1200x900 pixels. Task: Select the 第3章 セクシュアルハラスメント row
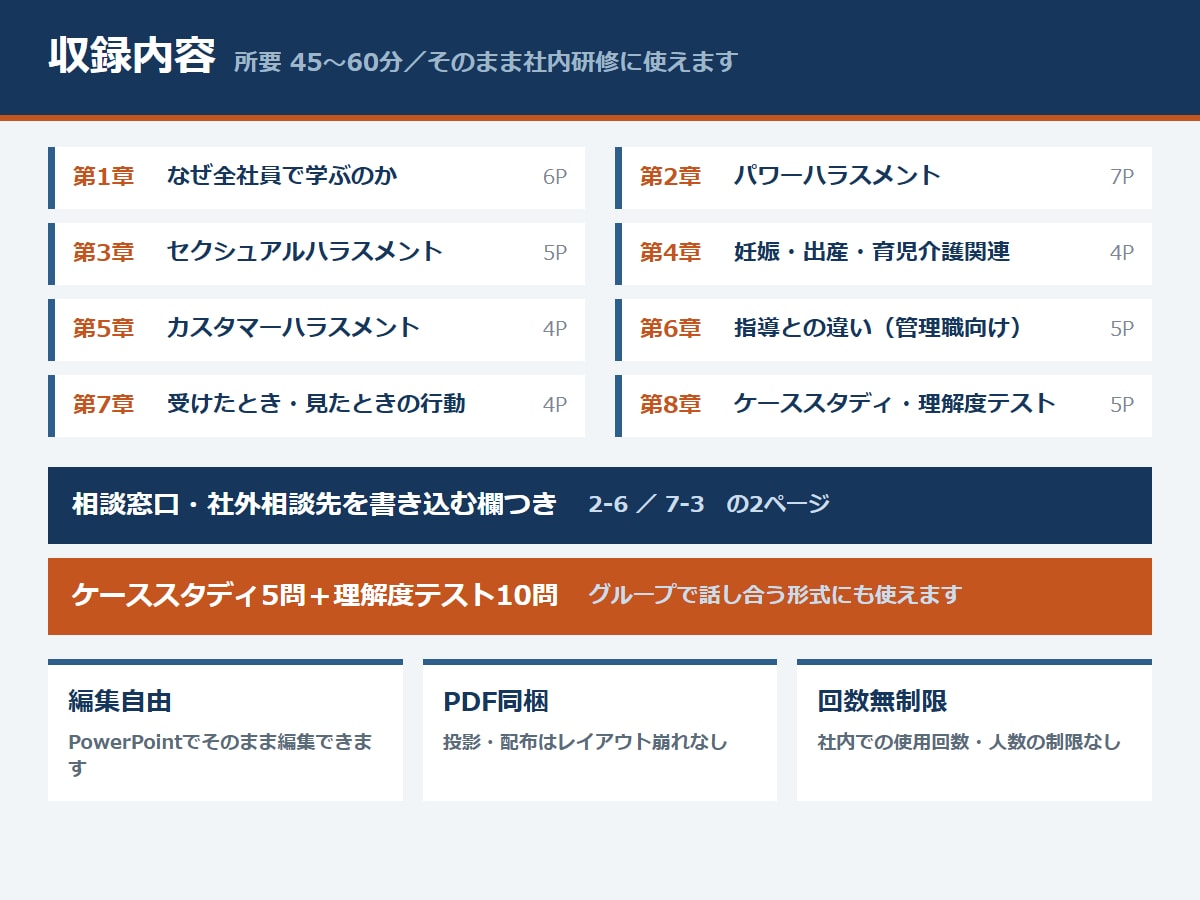pyautogui.click(x=316, y=254)
